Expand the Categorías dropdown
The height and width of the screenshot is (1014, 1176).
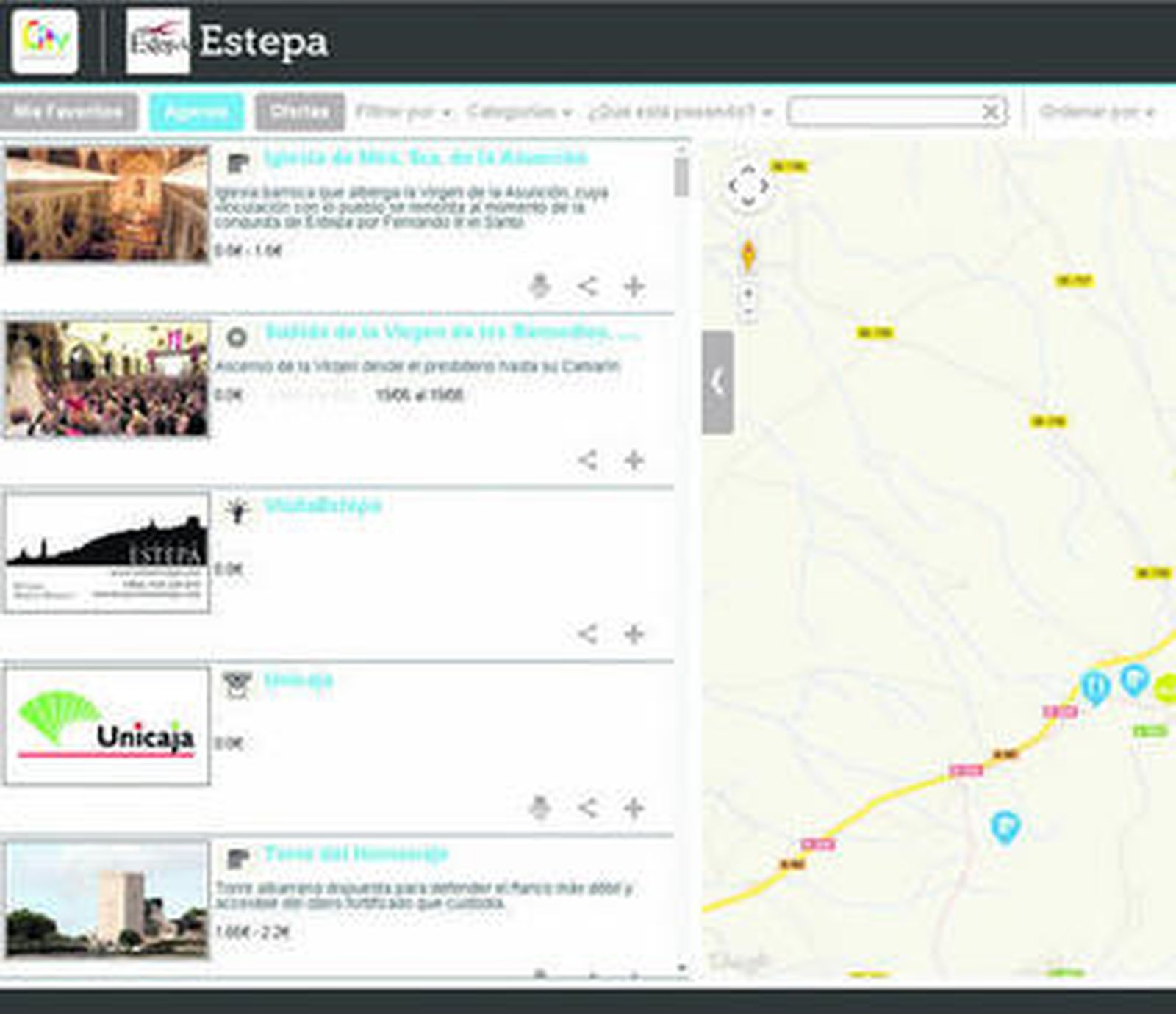(x=518, y=112)
